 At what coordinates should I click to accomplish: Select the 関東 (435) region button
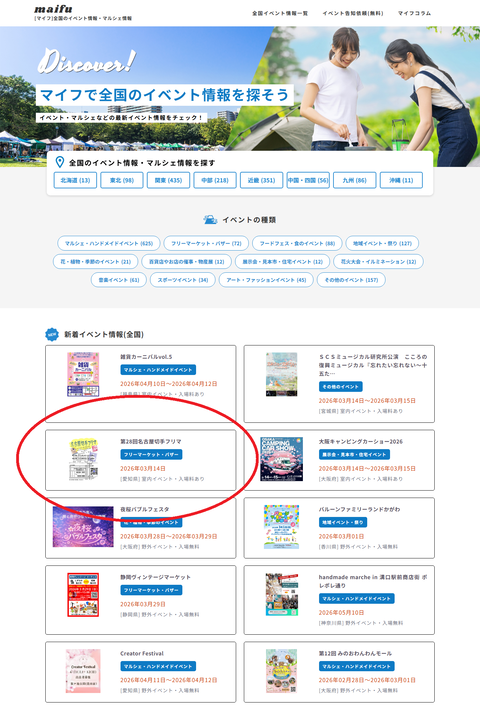168,180
